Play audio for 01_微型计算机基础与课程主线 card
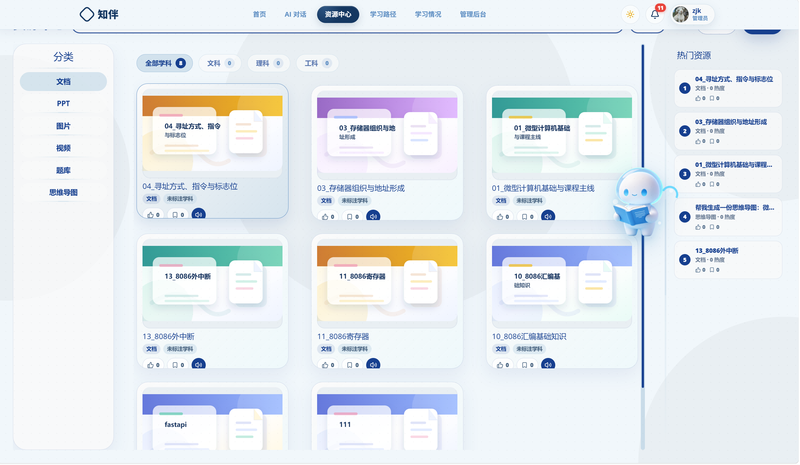 coord(548,216)
